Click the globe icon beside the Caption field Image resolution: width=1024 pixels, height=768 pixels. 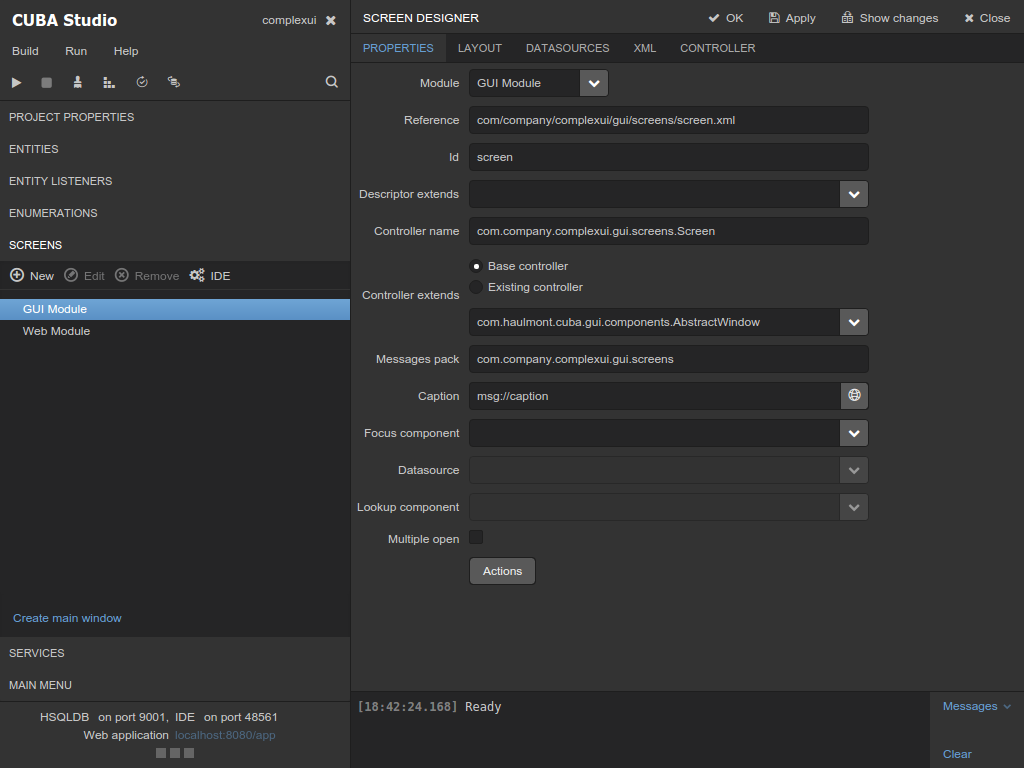coord(854,396)
